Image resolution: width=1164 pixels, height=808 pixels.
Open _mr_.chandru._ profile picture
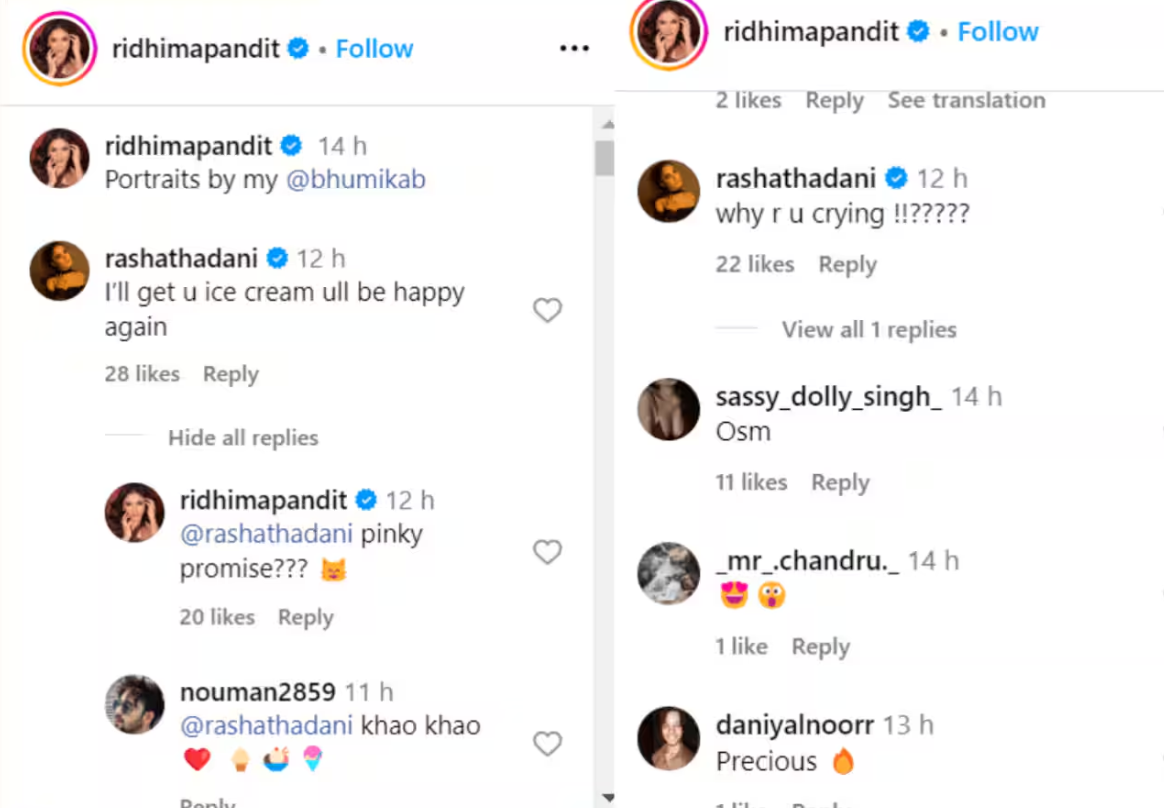pos(669,574)
